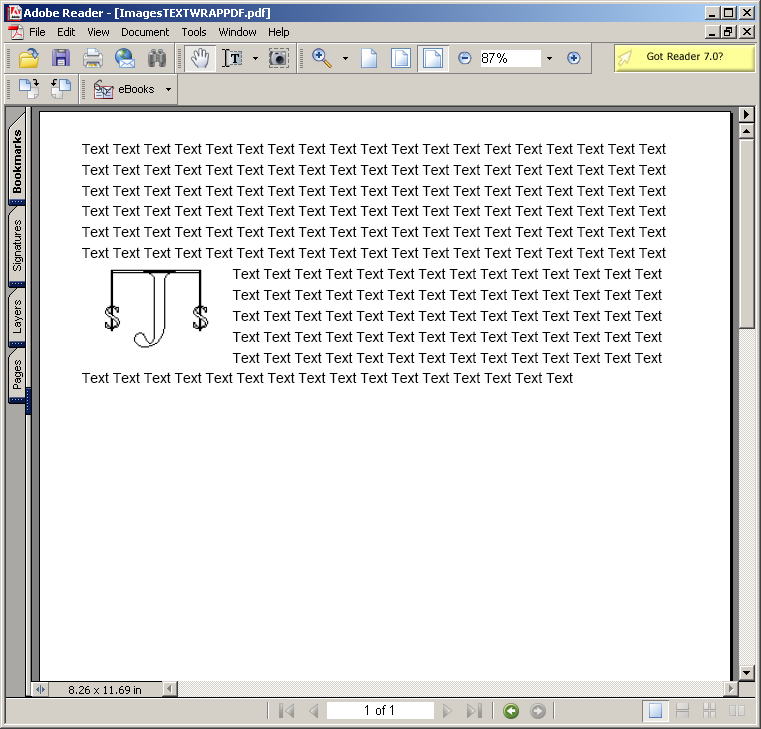Open the Window menu

[237, 32]
